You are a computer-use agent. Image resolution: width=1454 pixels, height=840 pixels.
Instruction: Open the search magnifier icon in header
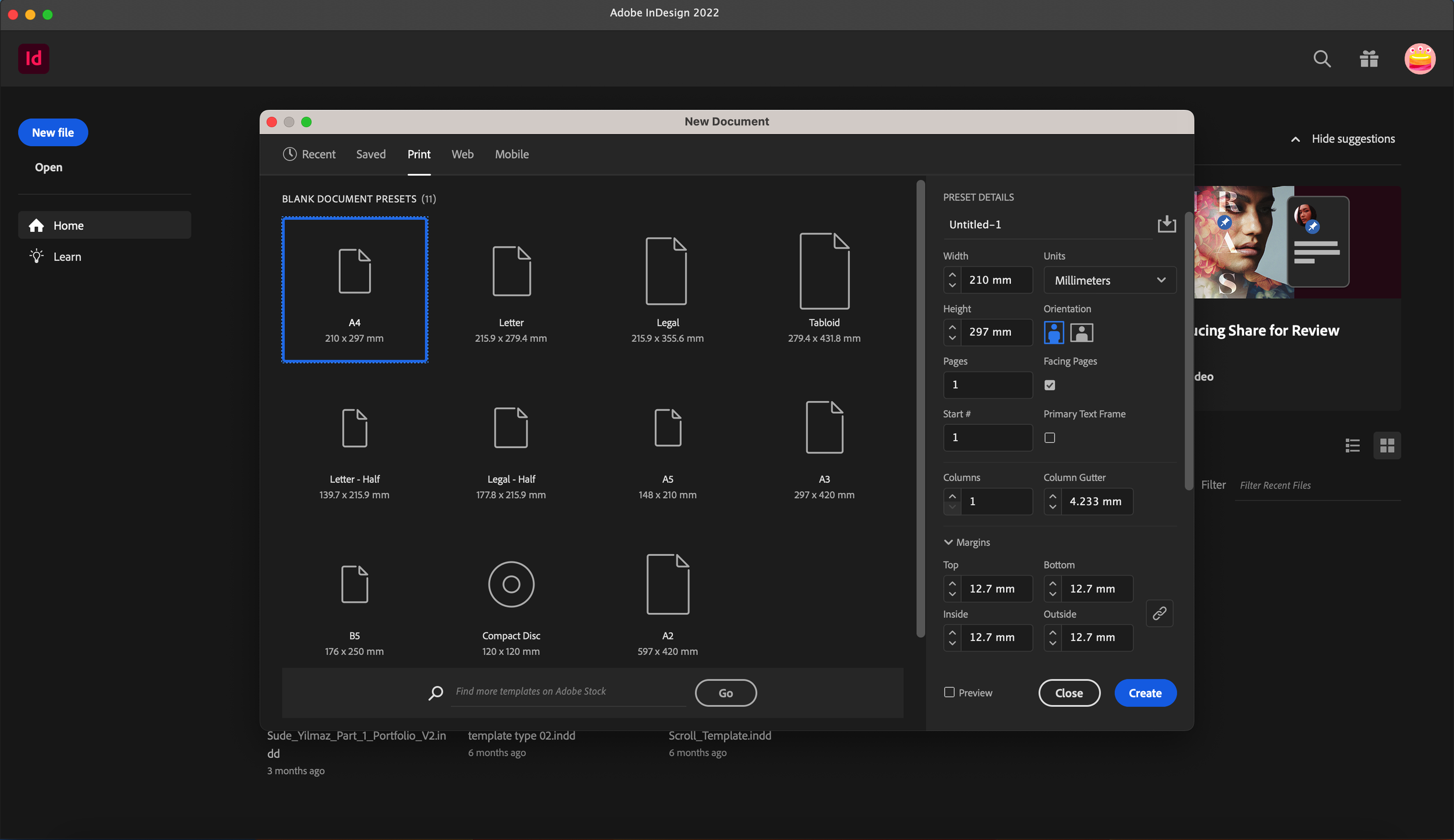point(1322,59)
